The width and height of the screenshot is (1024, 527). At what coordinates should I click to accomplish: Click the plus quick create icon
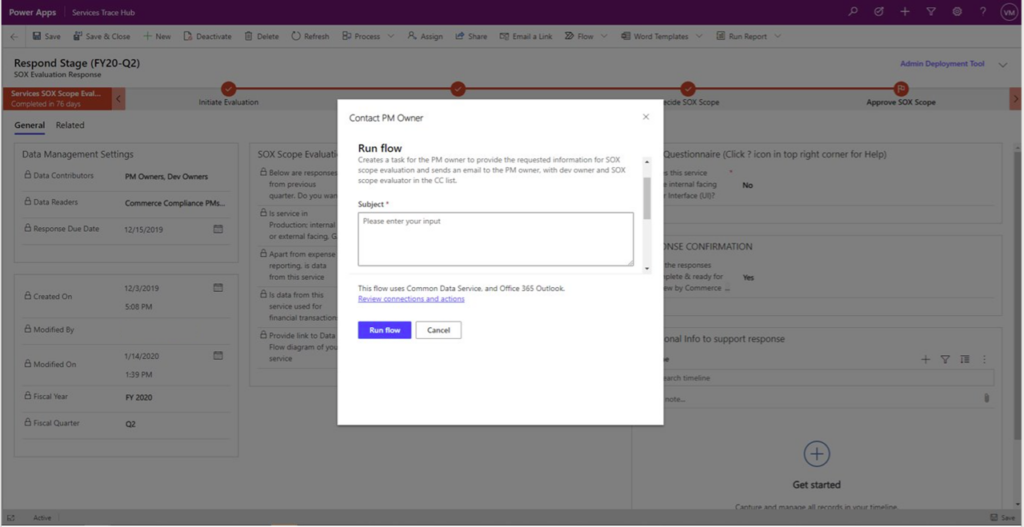pyautogui.click(x=904, y=12)
